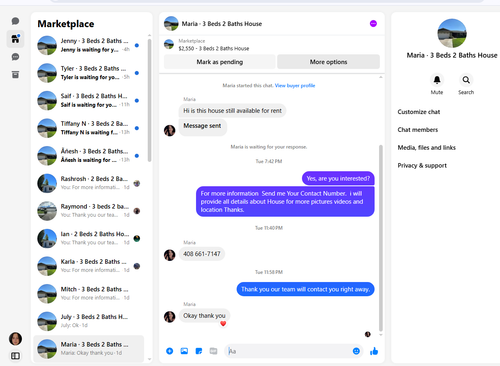
Task: Expand Media, files and links
Action: pos(427,148)
